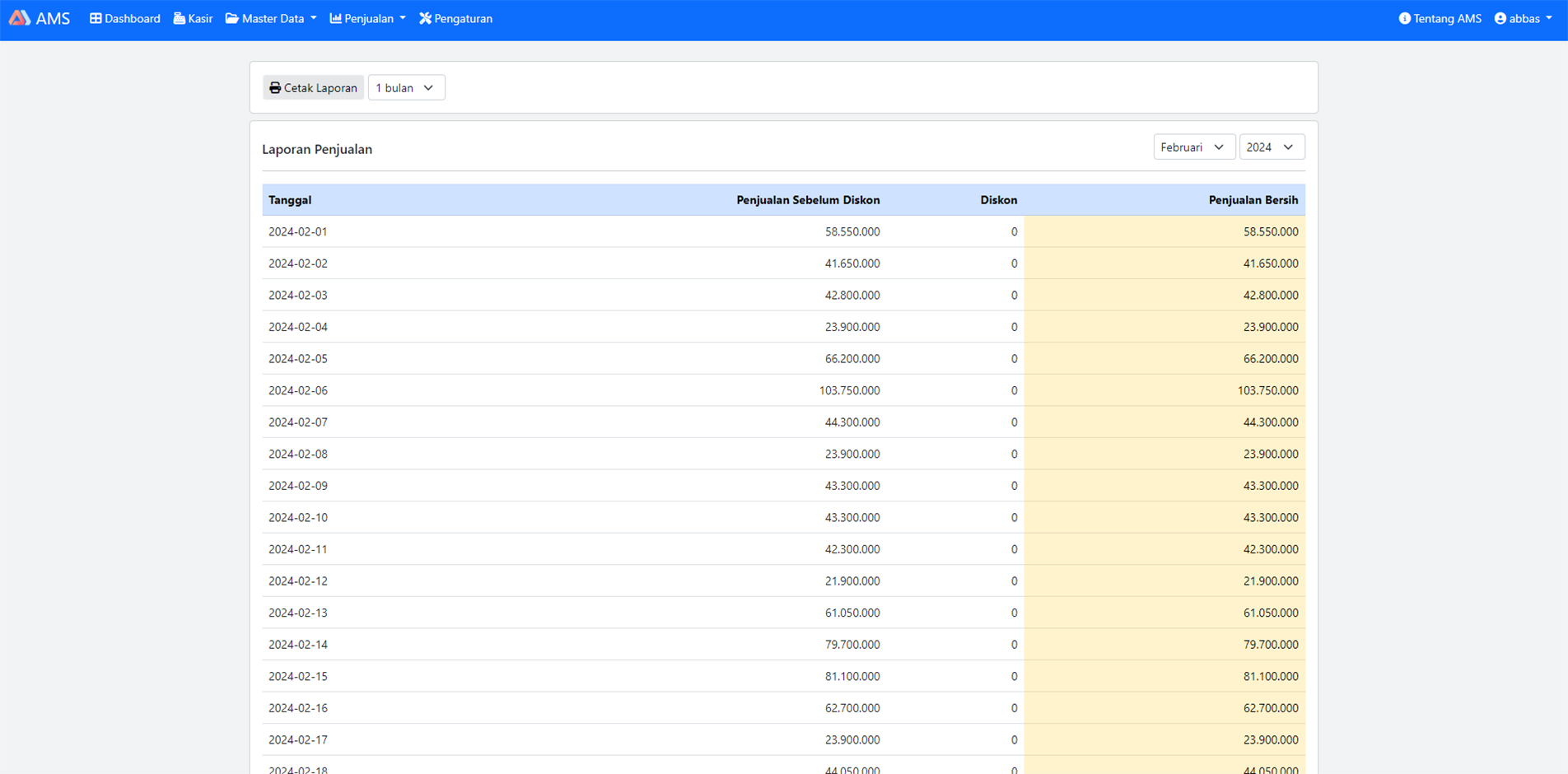Click net sales 79.700.000 for 2024-02-14

coord(1271,645)
